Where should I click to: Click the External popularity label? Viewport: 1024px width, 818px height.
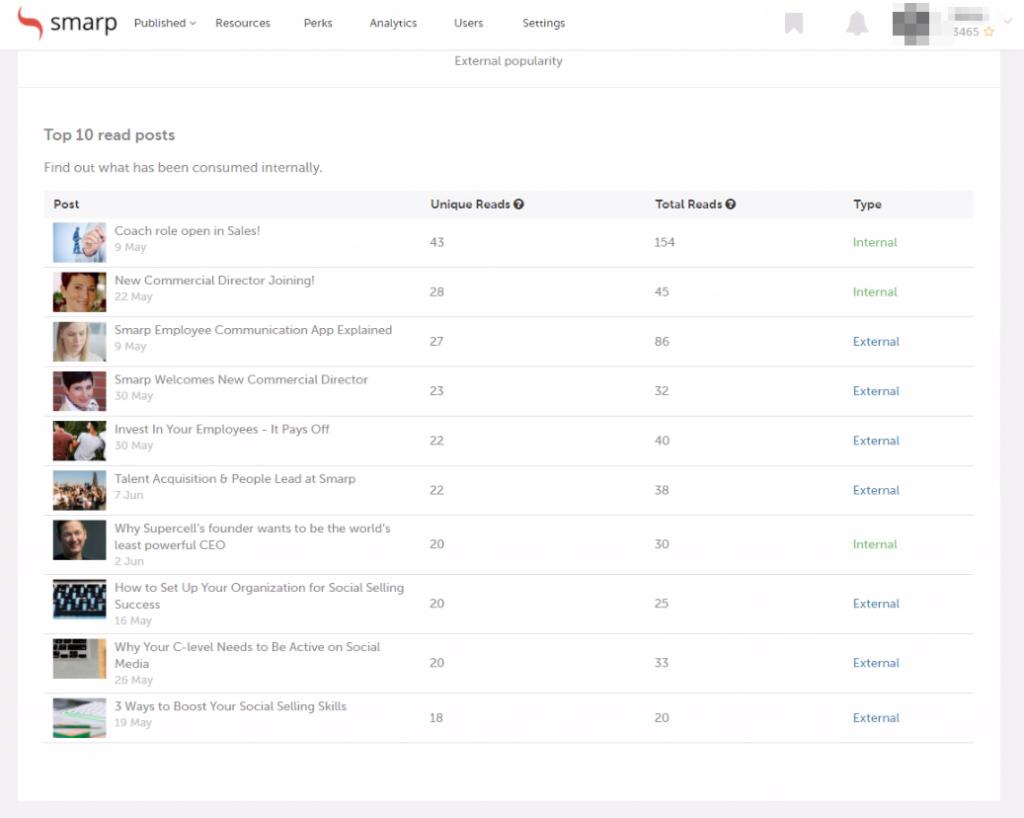pos(508,61)
